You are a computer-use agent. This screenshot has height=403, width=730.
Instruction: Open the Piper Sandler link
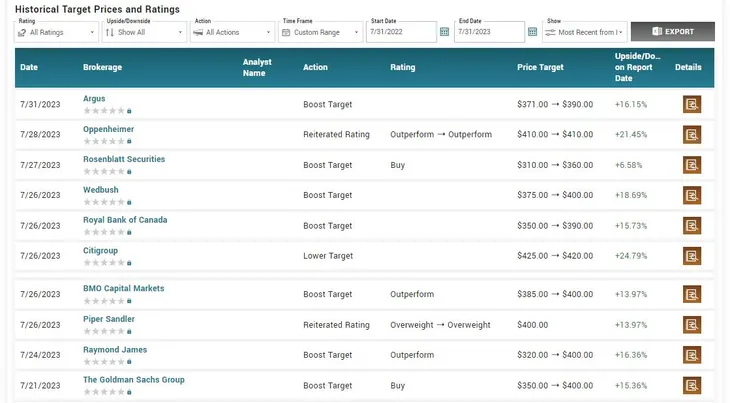pos(108,319)
